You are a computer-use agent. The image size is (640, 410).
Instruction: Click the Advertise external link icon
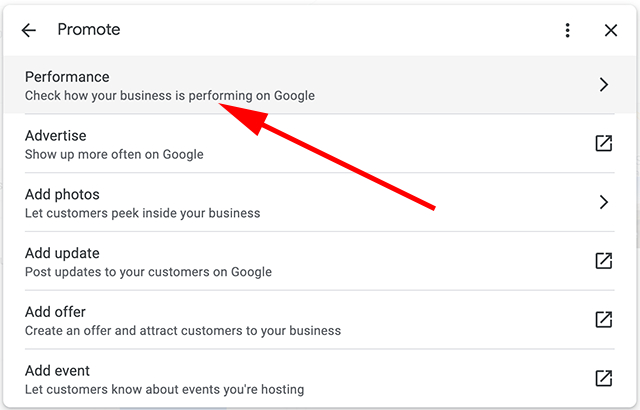(603, 143)
